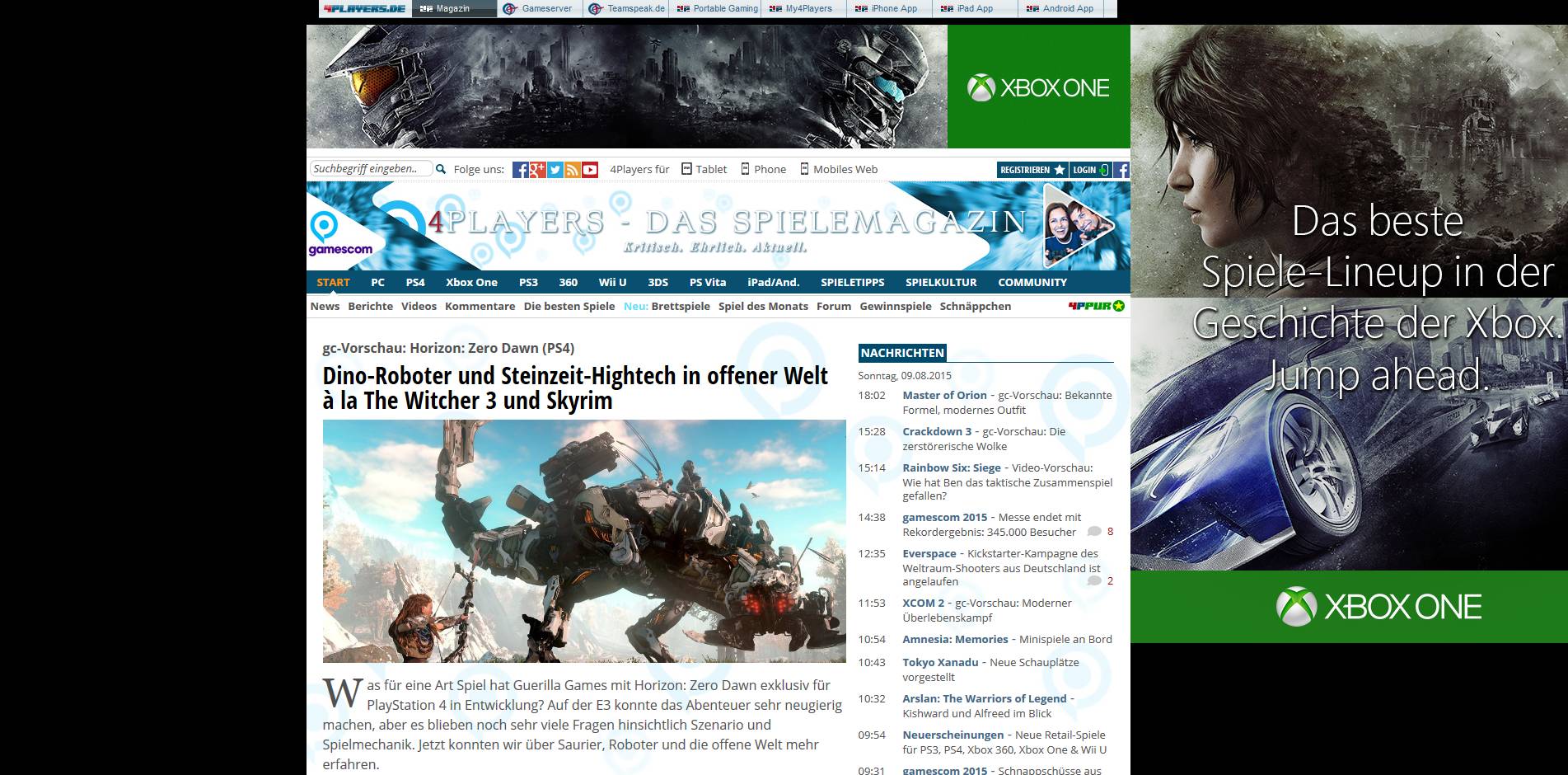Image resolution: width=1568 pixels, height=775 pixels.
Task: Click the search magnifier icon
Action: pos(441,169)
